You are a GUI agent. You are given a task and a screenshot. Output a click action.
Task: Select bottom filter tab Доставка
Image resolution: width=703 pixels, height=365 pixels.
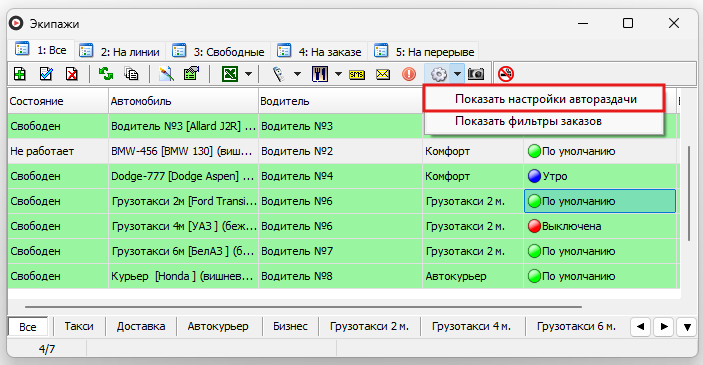click(141, 326)
